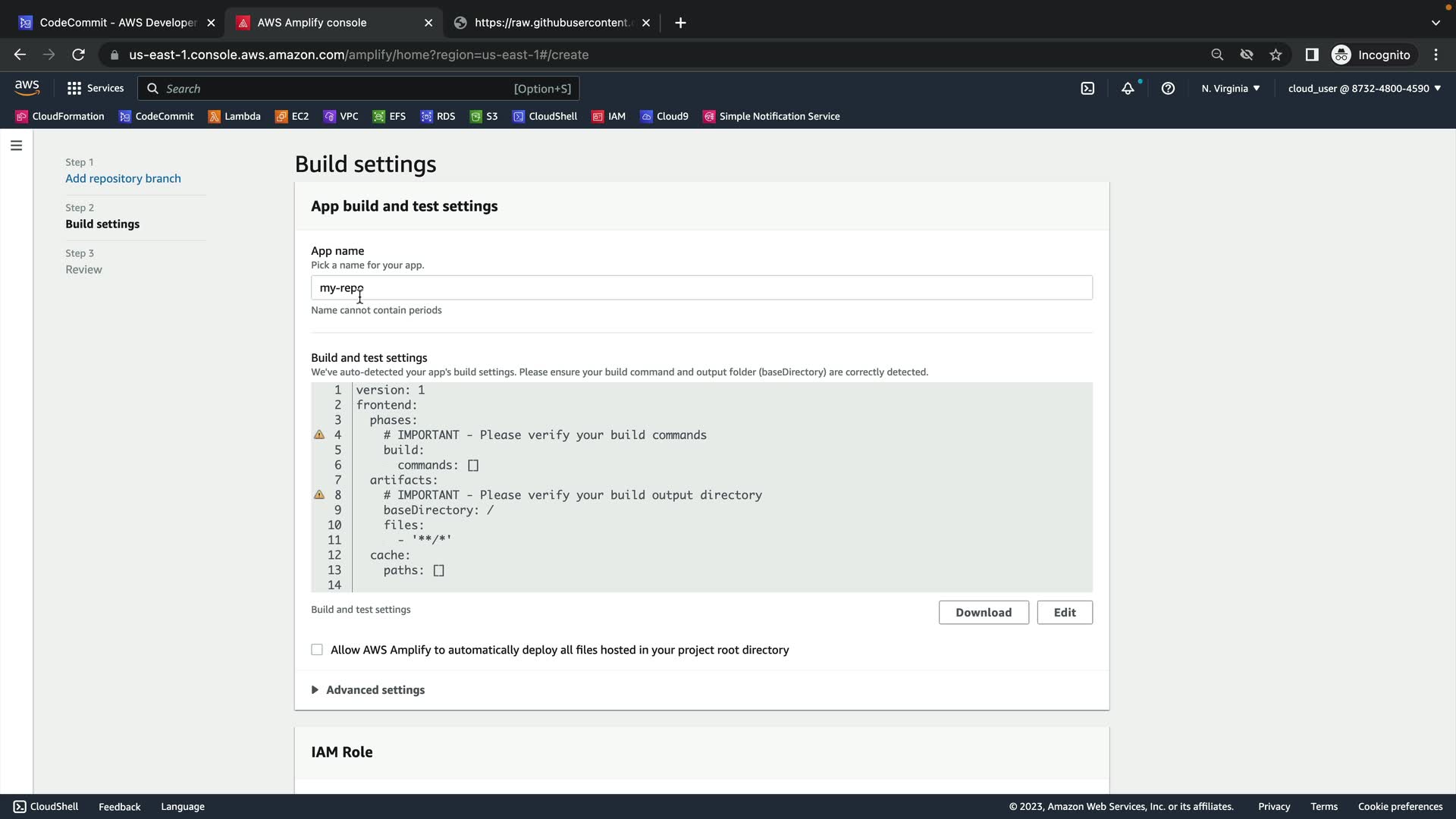Open the AWS CloudShell icon in header

(x=1087, y=89)
